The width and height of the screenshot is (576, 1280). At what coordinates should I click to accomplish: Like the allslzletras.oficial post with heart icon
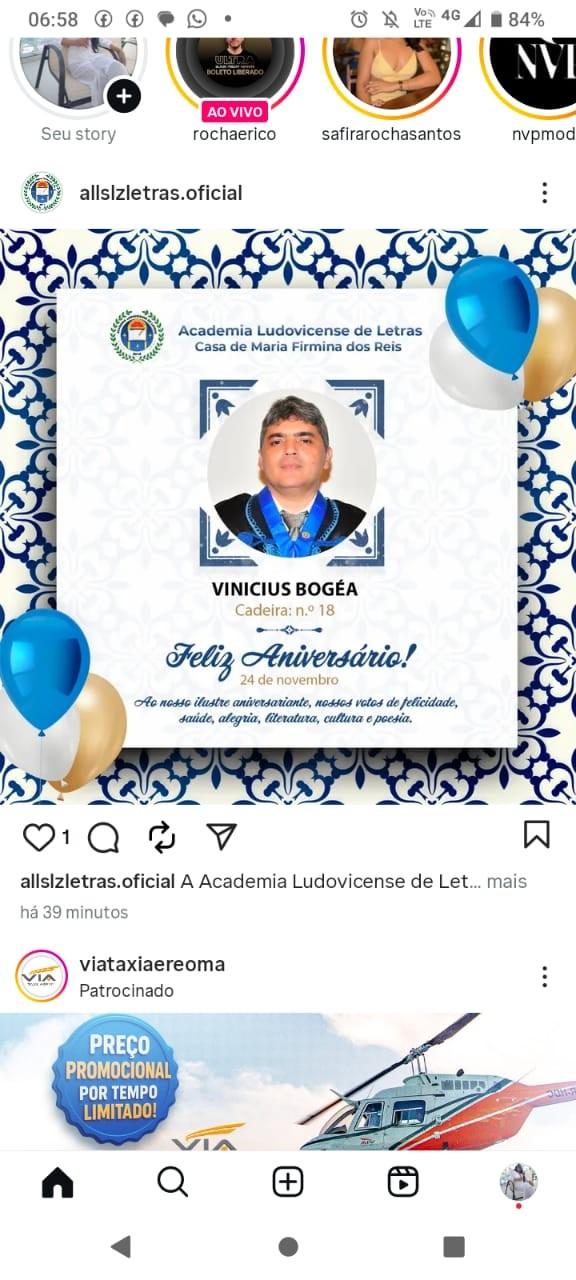(x=38, y=837)
